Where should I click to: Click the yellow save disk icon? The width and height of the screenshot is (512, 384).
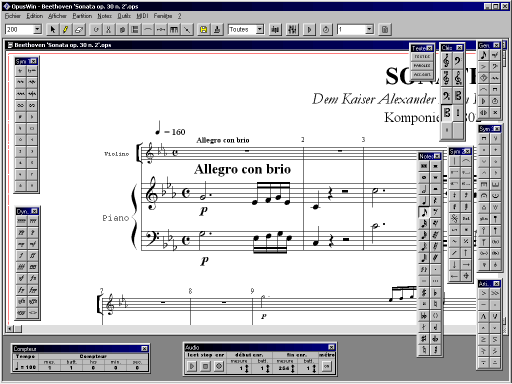point(203,30)
